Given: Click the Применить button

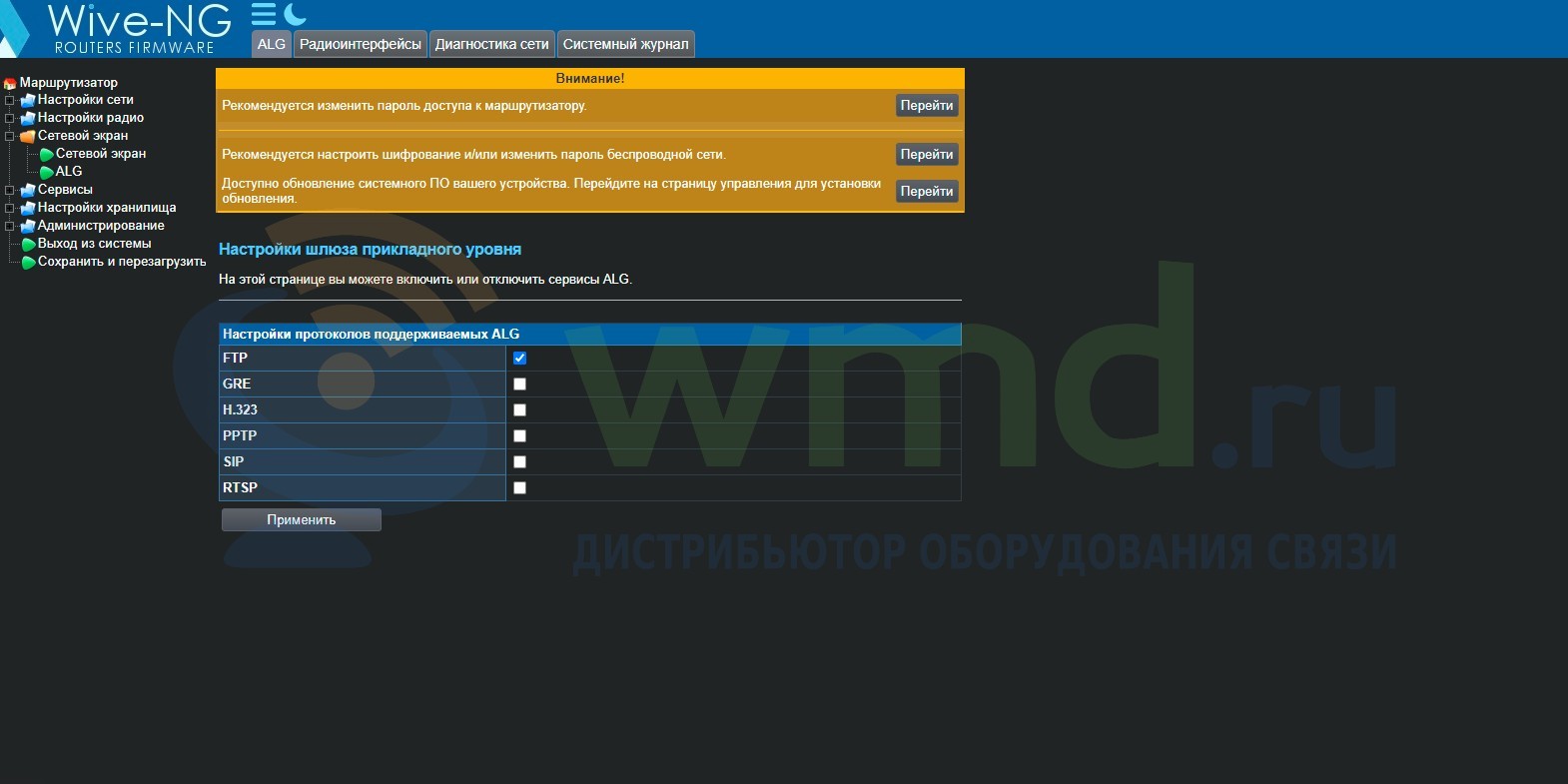Looking at the screenshot, I should [301, 519].
